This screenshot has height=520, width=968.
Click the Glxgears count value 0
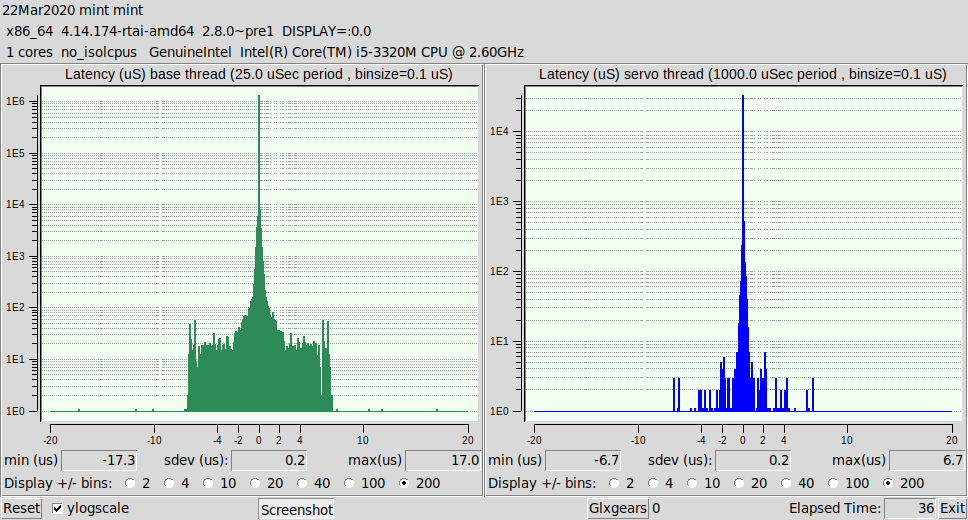pos(656,508)
